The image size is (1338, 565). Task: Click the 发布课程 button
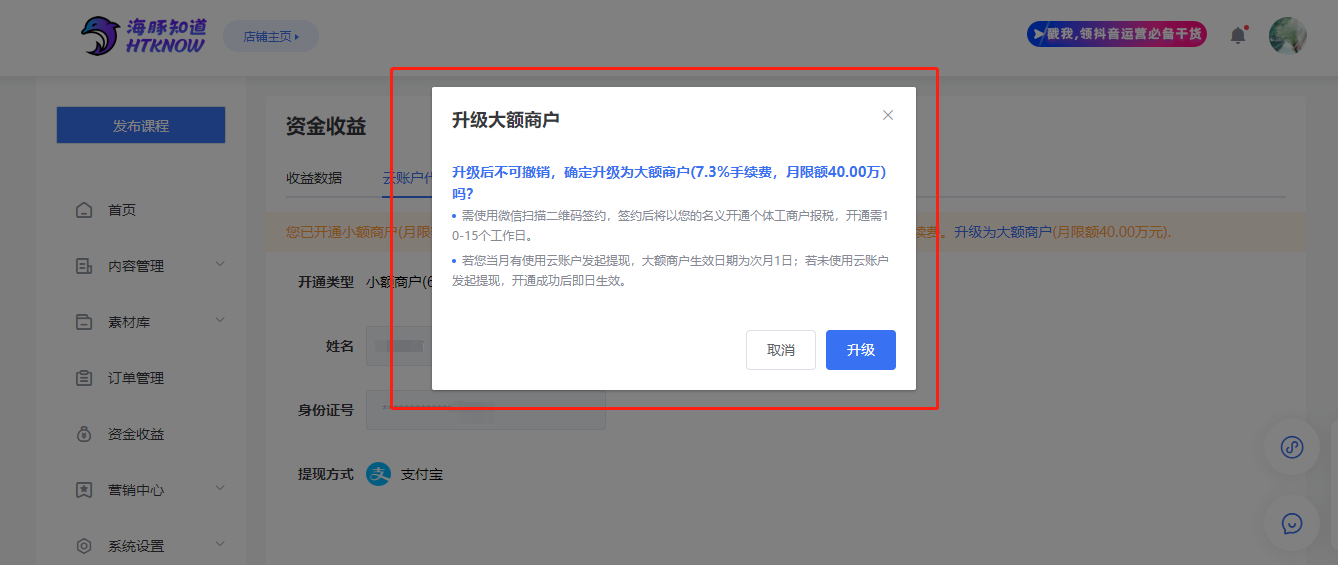[141, 126]
